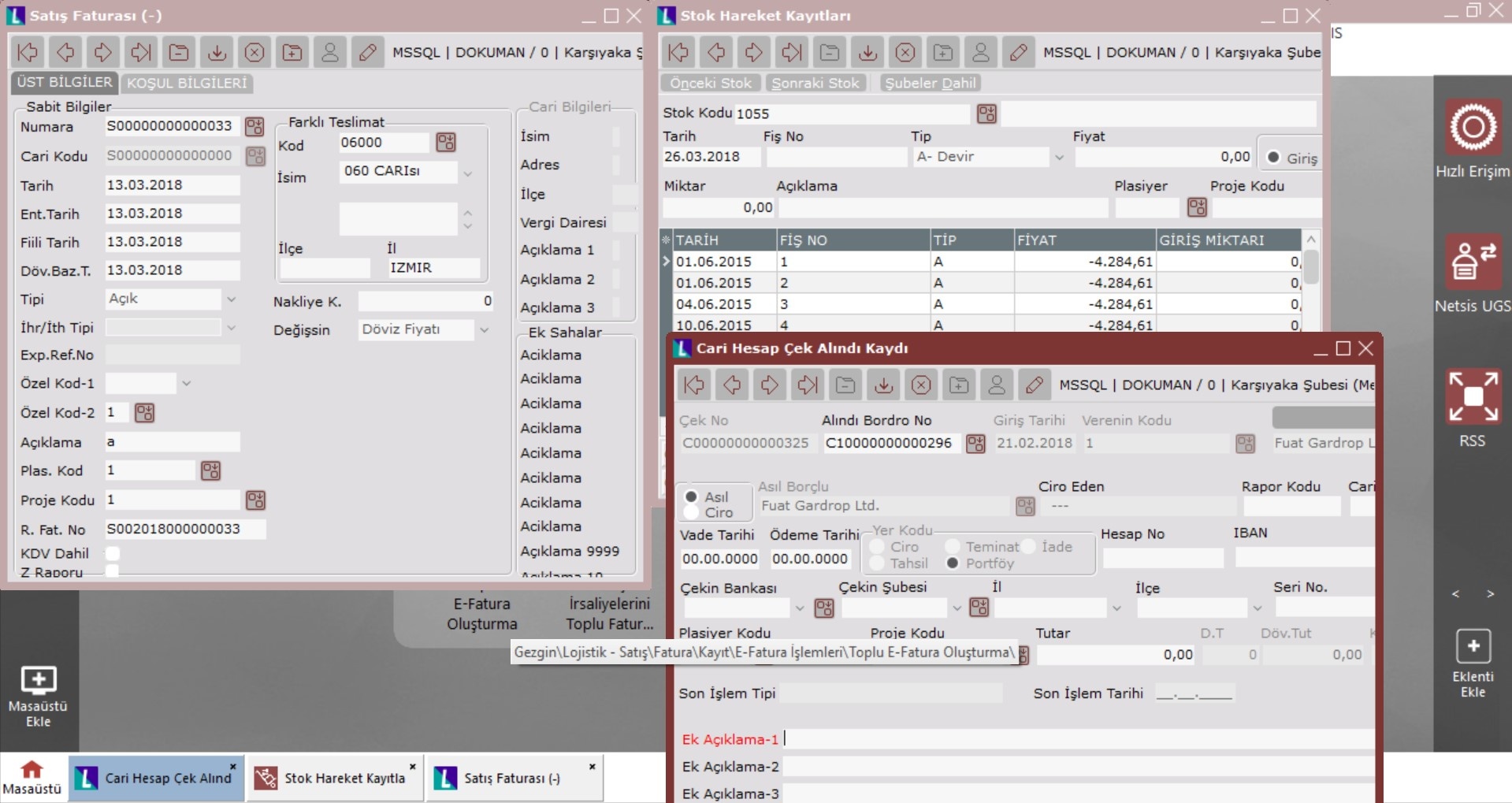
Task: Select Asıl radio button
Action: (691, 496)
